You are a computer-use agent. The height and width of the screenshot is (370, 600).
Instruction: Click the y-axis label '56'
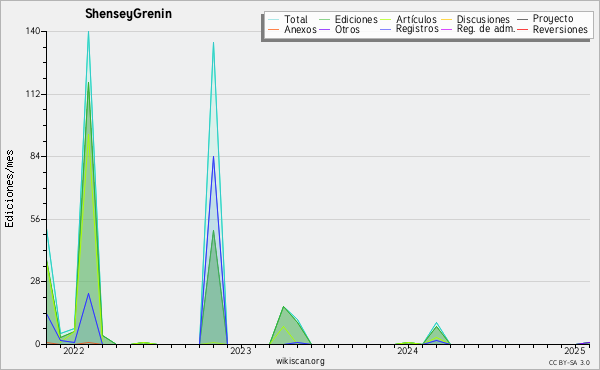(x=36, y=219)
